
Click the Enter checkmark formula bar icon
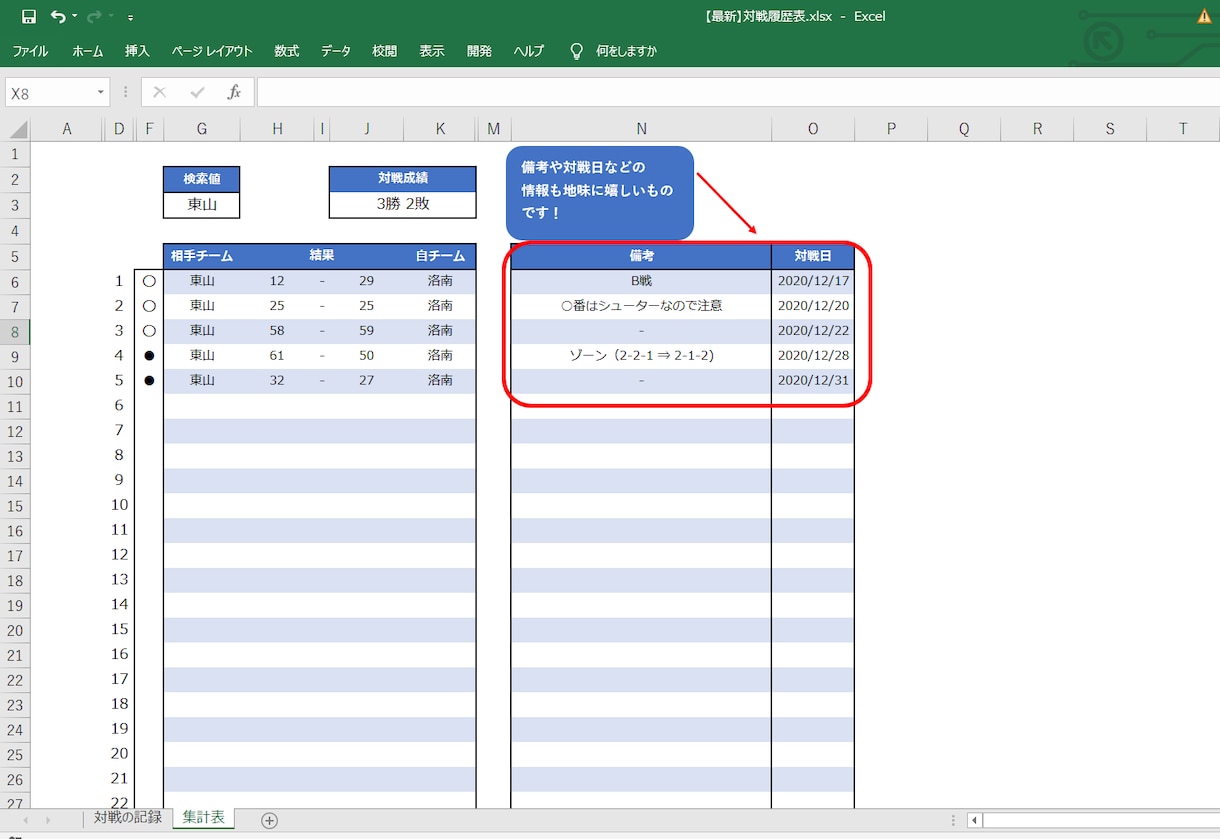pyautogui.click(x=197, y=93)
